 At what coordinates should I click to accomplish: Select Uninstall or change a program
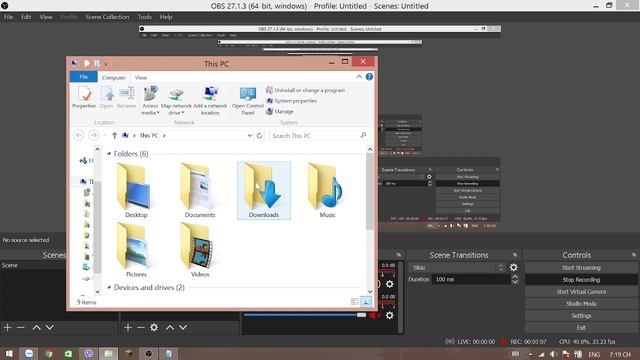pos(306,90)
